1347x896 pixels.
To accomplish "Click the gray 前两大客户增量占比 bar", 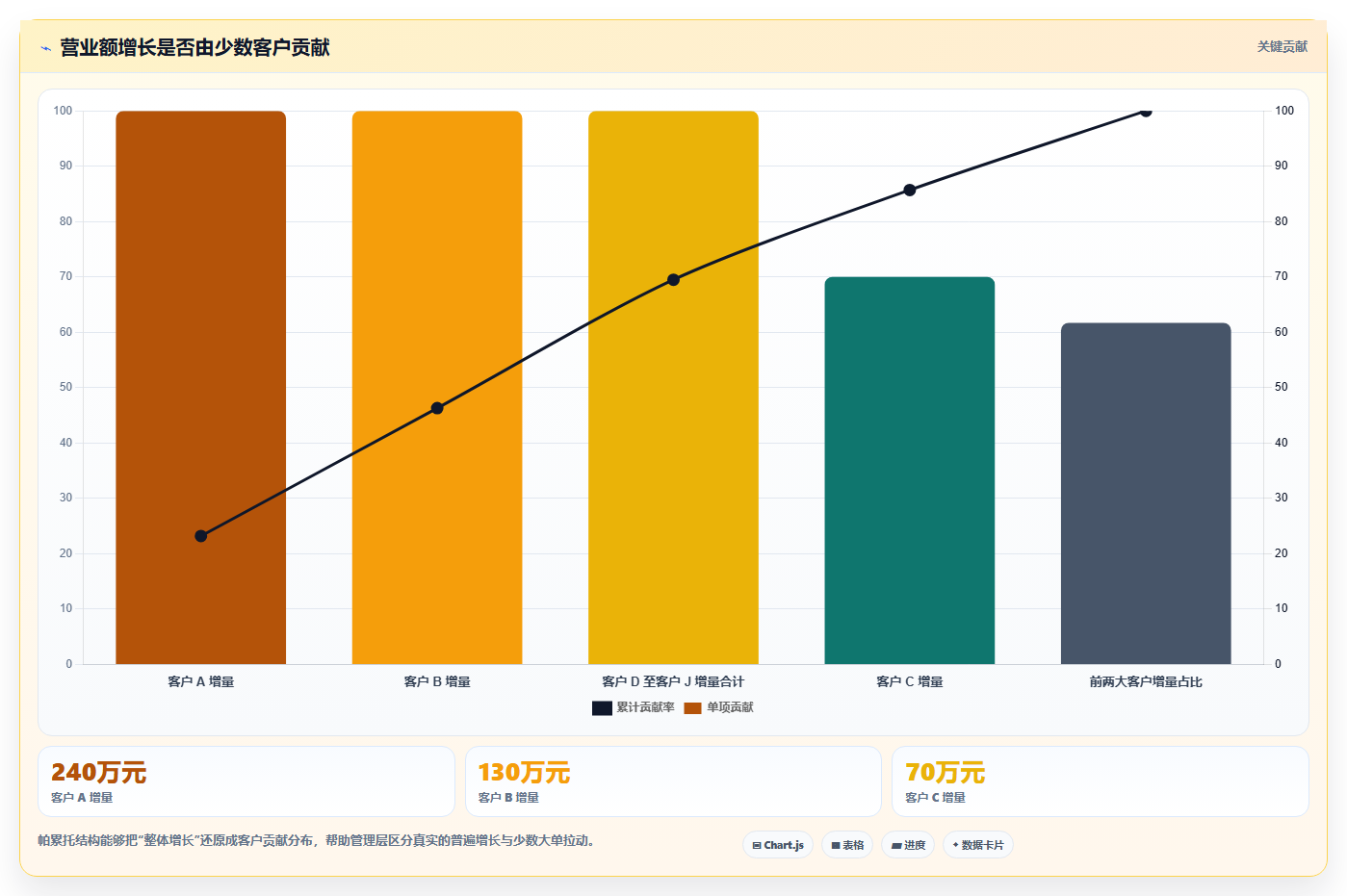I will (1146, 494).
